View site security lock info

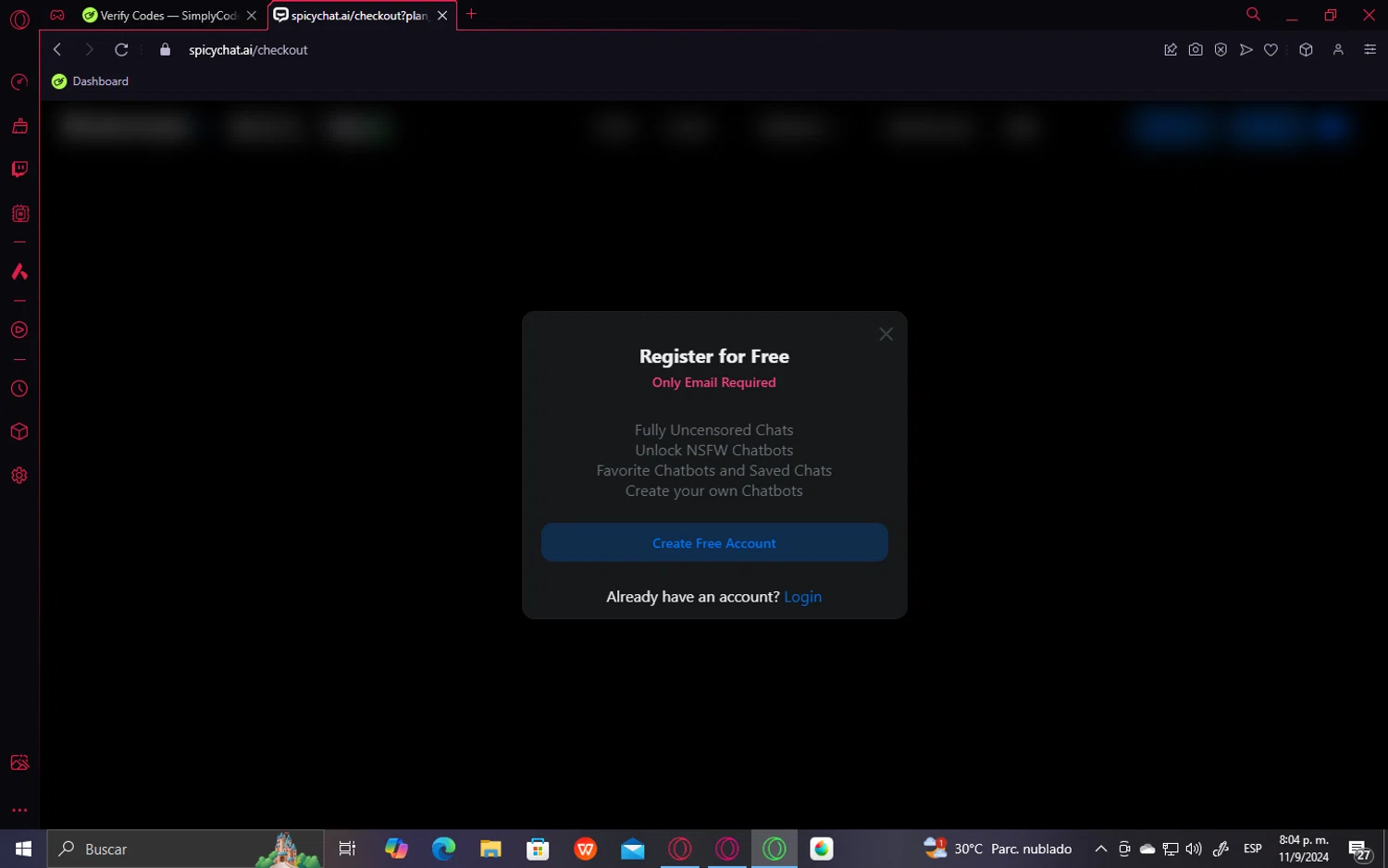coord(165,50)
